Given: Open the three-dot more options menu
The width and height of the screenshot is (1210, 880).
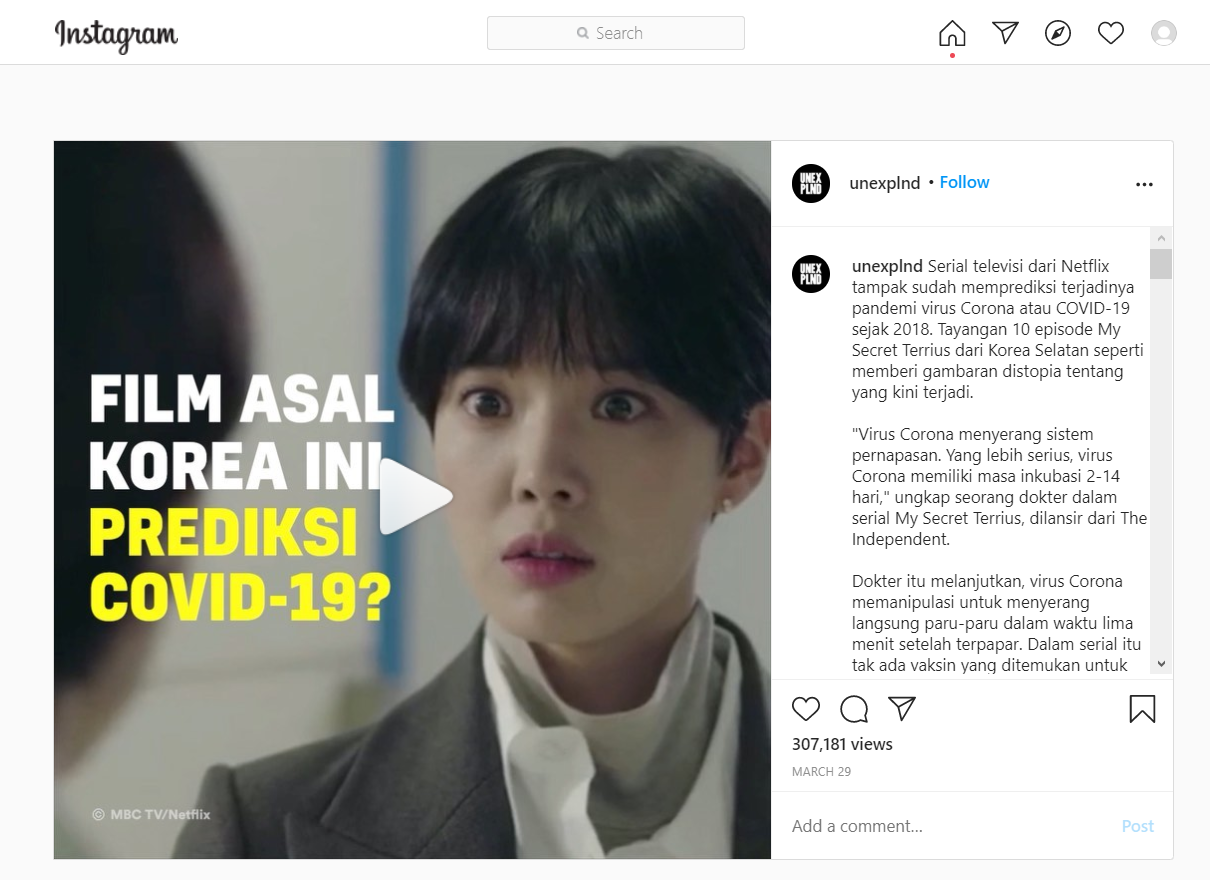Looking at the screenshot, I should click(1144, 184).
